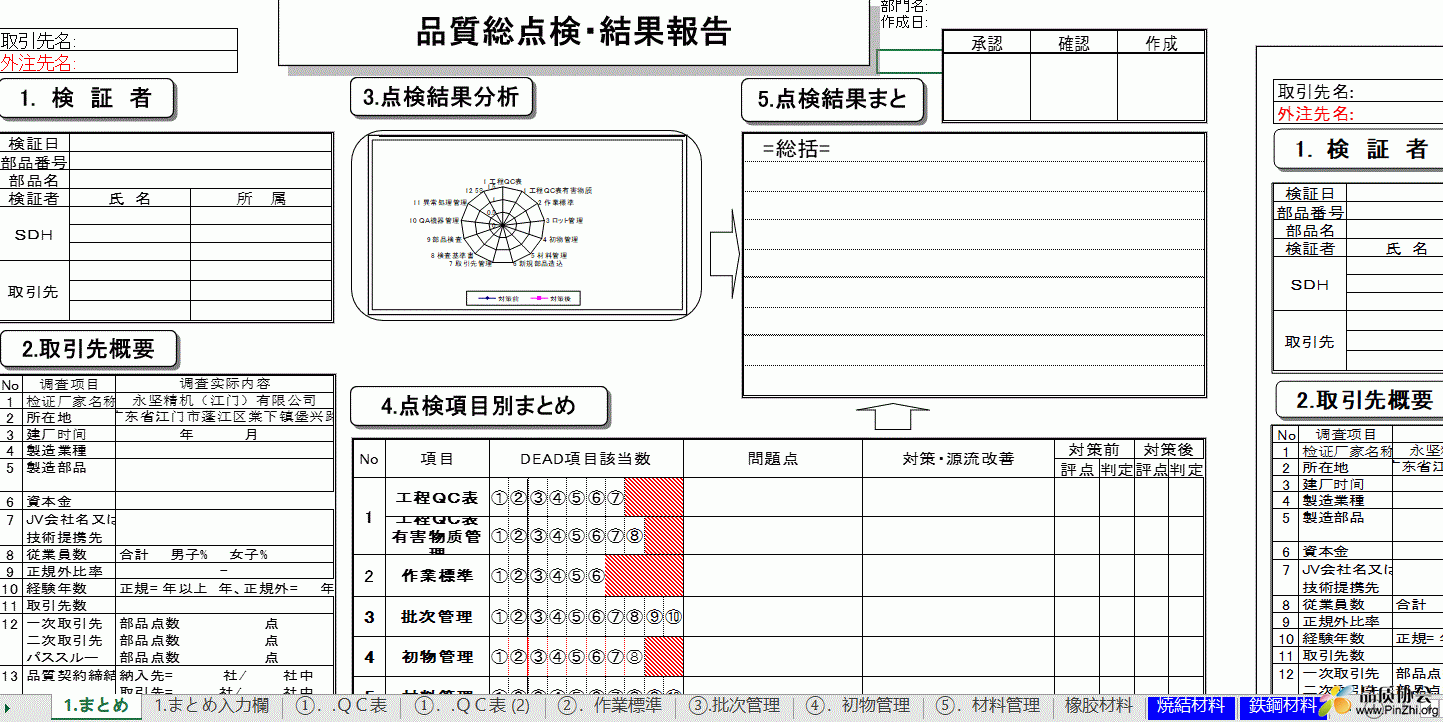Click the red hatched cell in 工程QC表 row
Viewport: 1443px width, 722px height.
pyautogui.click(x=654, y=497)
